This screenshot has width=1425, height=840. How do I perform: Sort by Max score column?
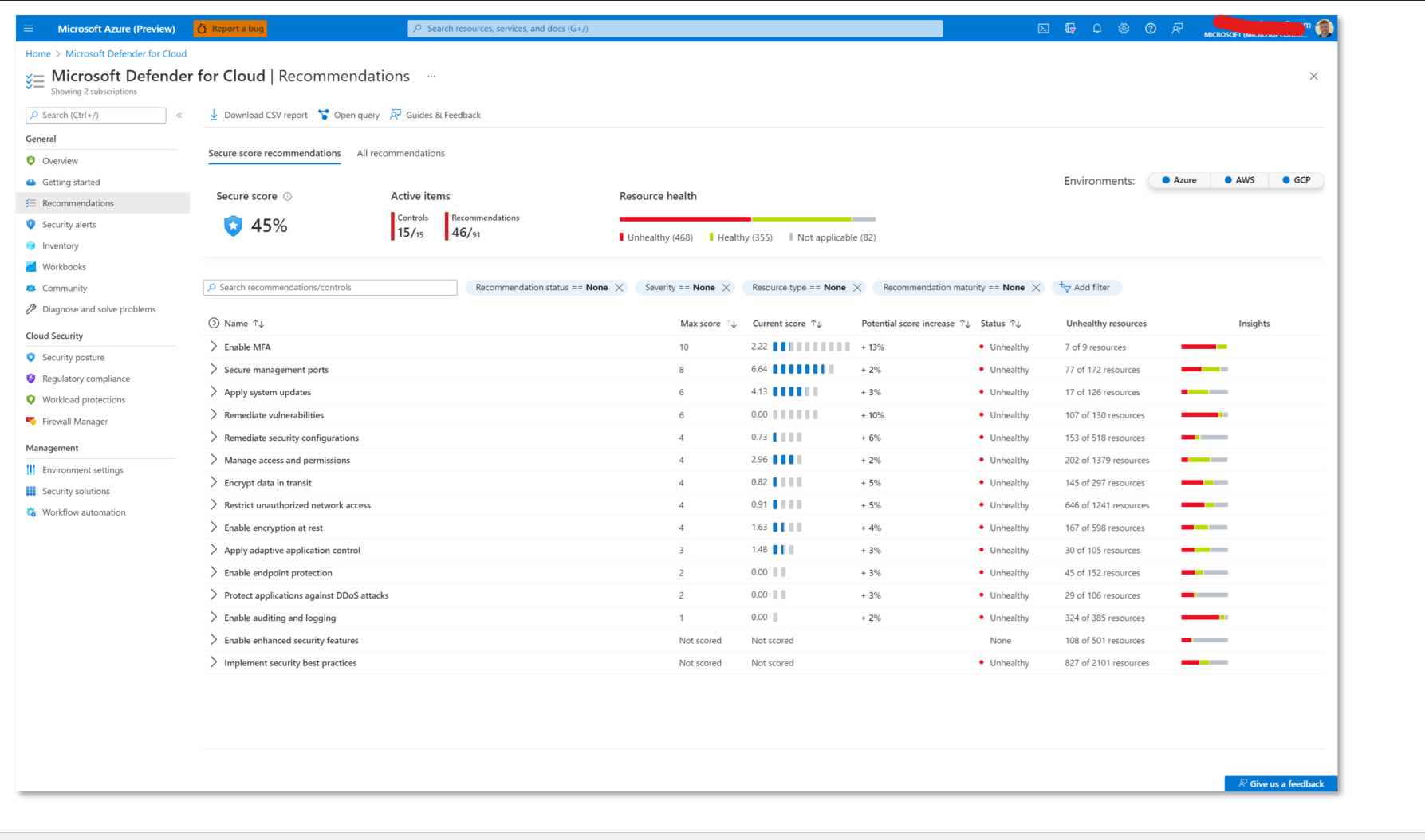click(732, 324)
